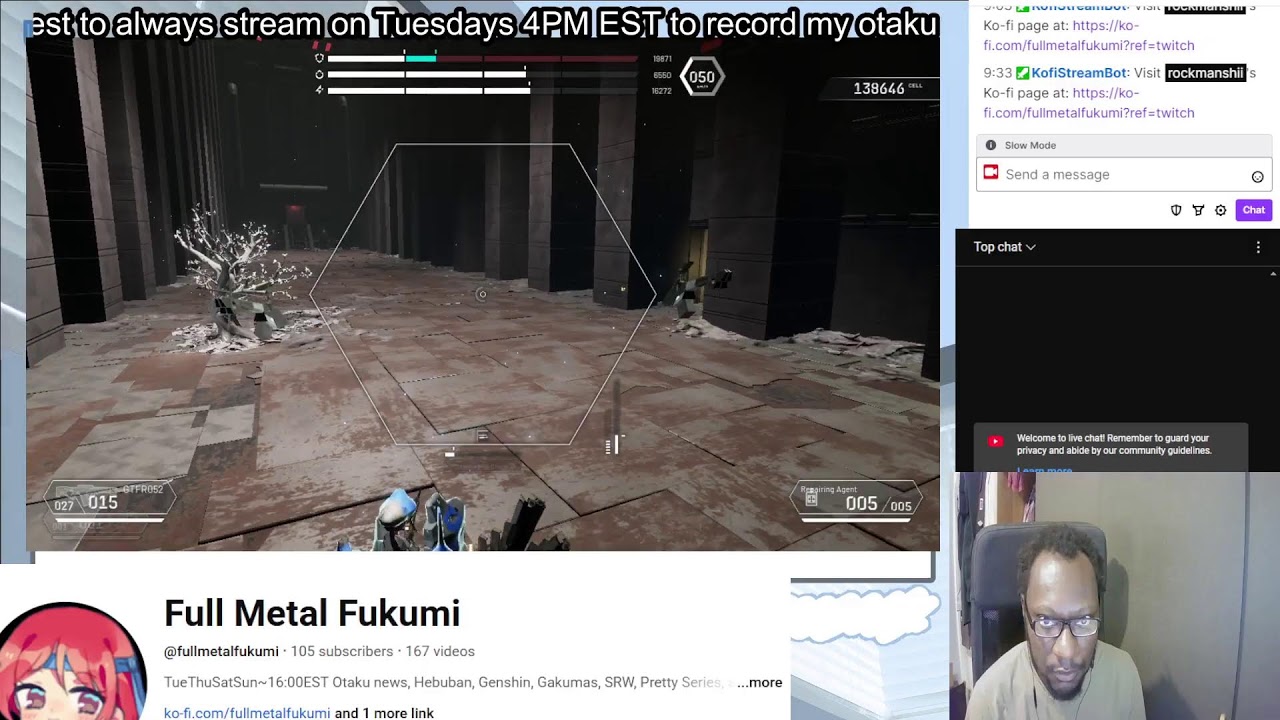Screen dimensions: 1280x720
Task: Click the Full Metal Fukumi channel name
Action: click(x=312, y=613)
